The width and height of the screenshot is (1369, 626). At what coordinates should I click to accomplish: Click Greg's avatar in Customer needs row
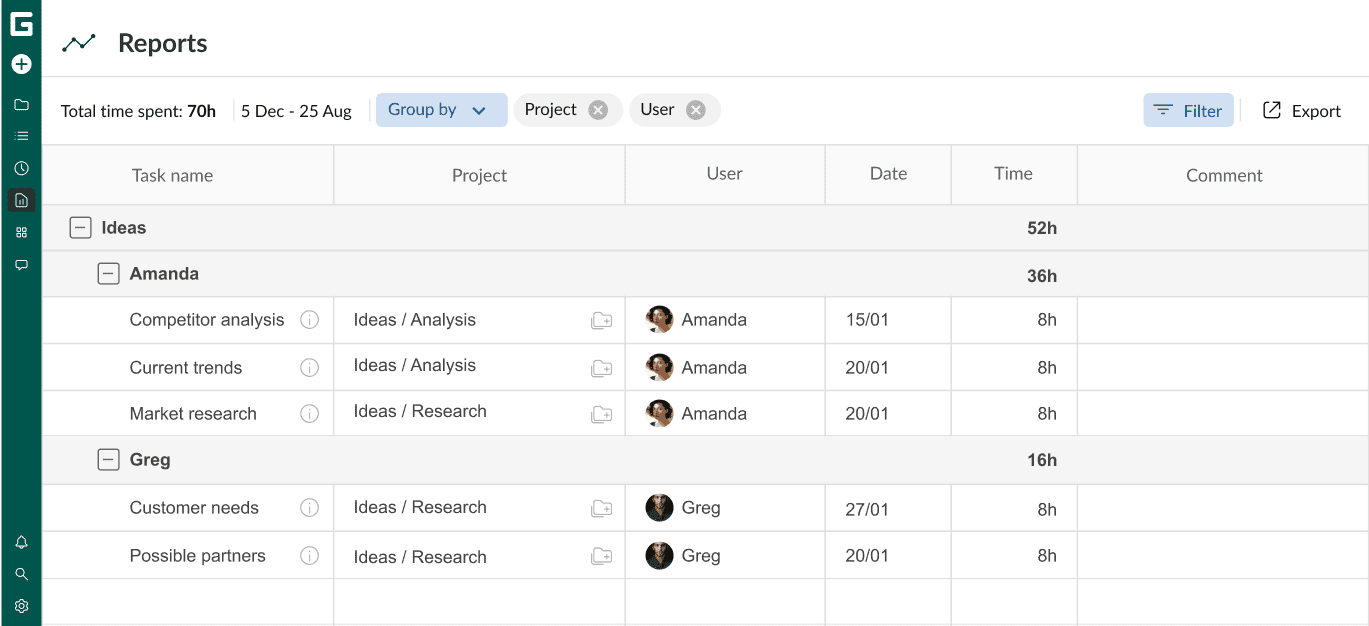pos(659,507)
